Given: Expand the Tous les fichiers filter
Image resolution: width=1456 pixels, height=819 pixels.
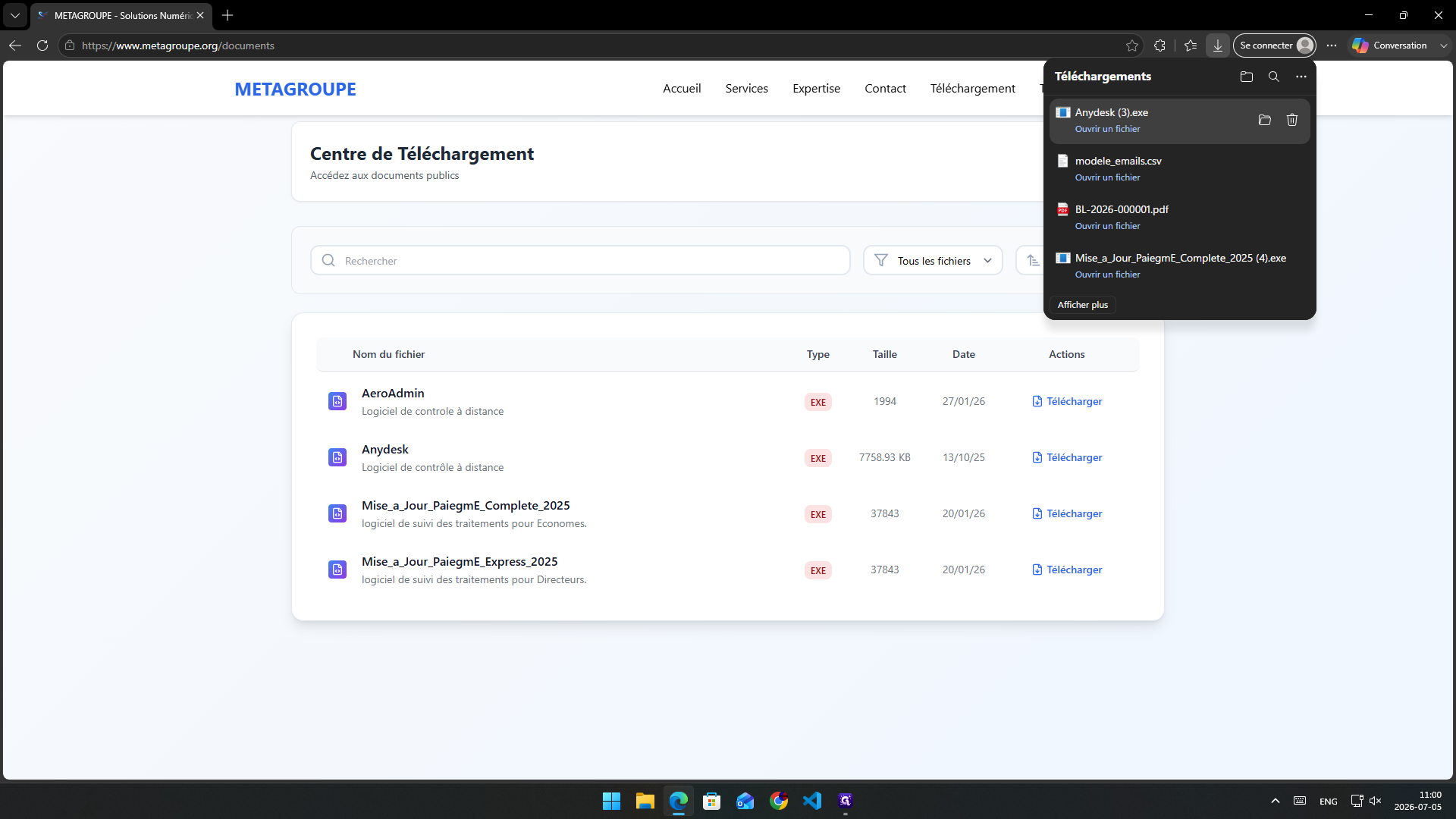Looking at the screenshot, I should point(933,260).
